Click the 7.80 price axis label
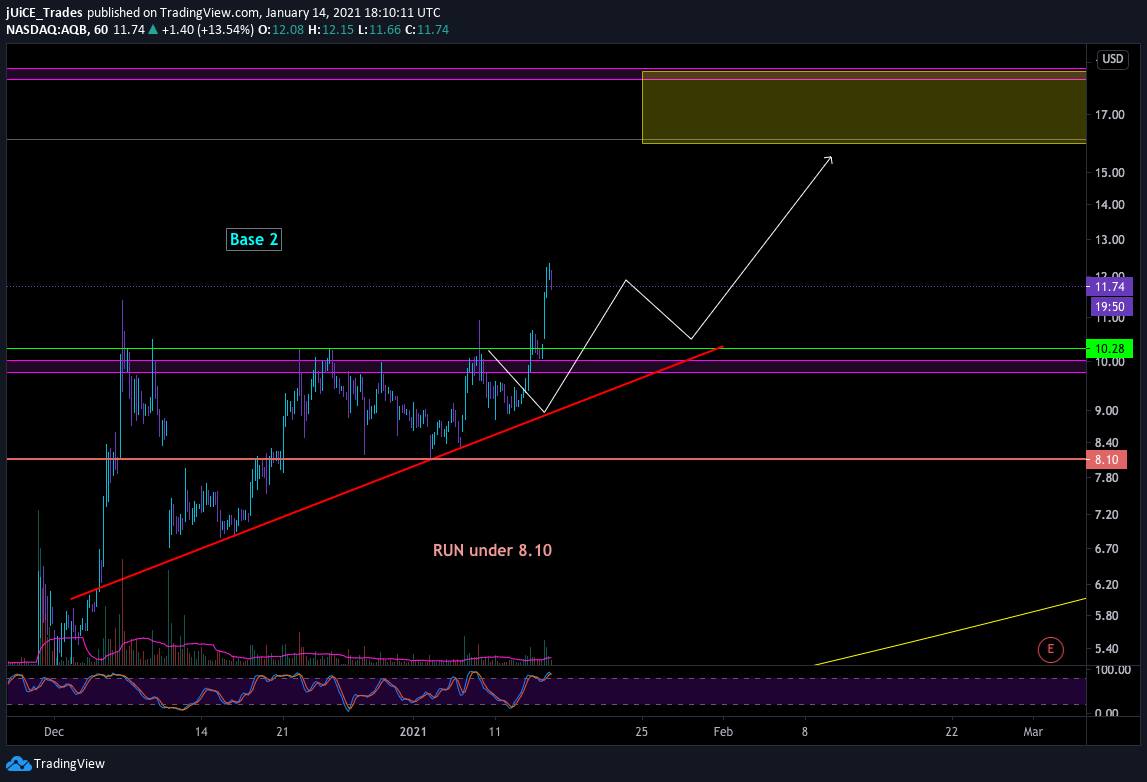This screenshot has width=1147, height=782. (1107, 478)
